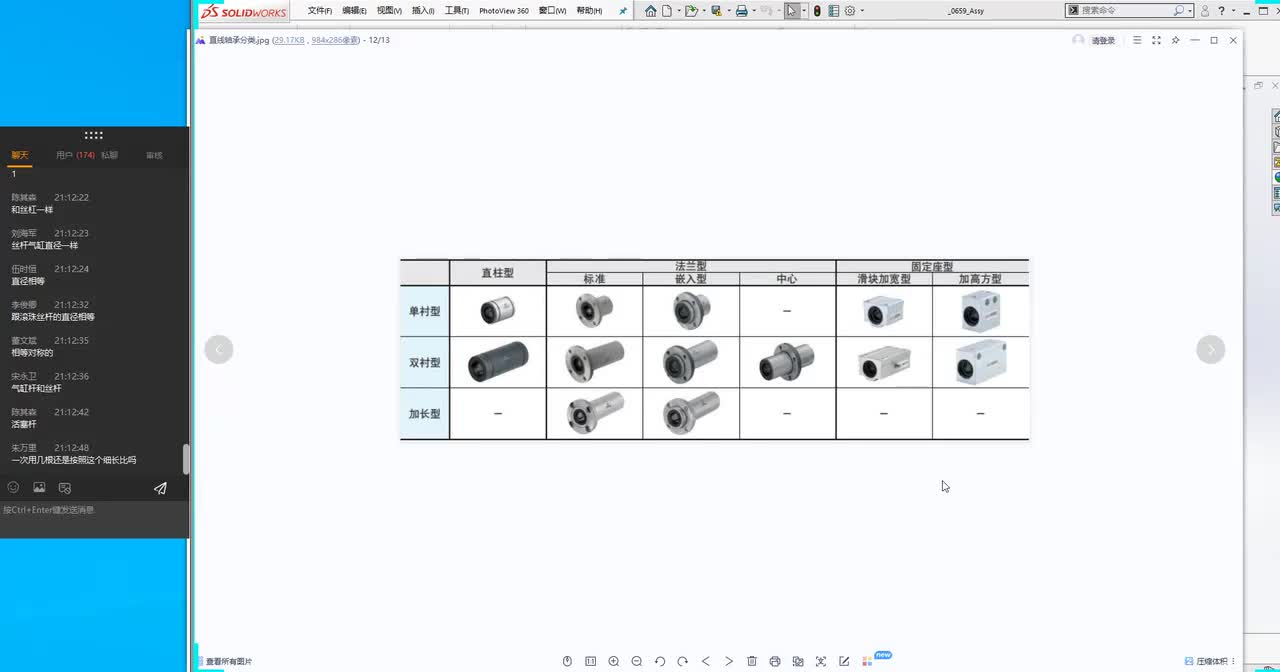This screenshot has width=1280, height=672.
Task: Open the SolidWorks 窗口 menu
Action: point(552,11)
